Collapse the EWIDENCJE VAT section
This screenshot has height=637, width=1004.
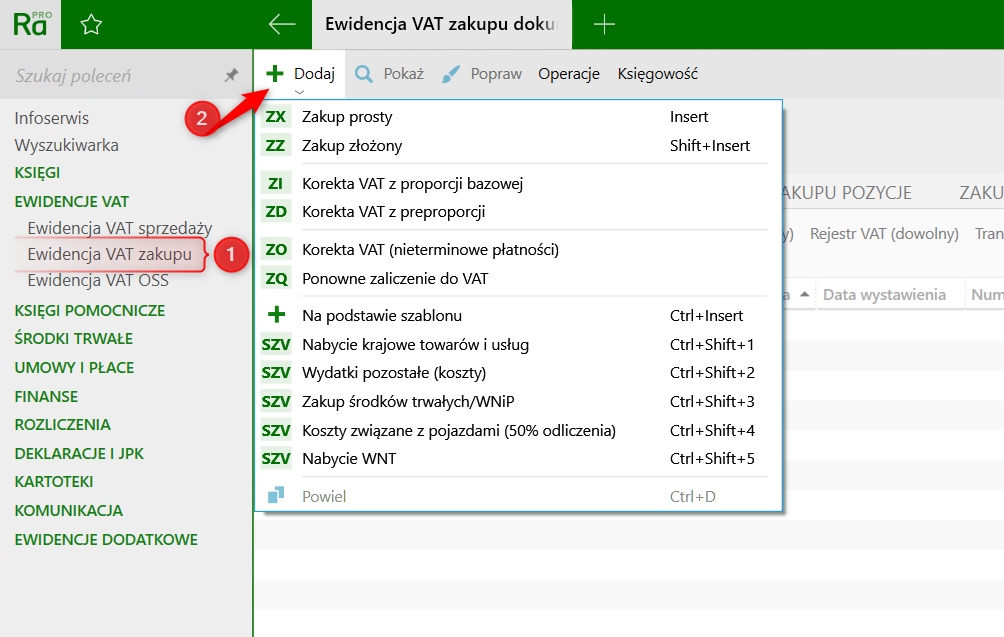71,201
